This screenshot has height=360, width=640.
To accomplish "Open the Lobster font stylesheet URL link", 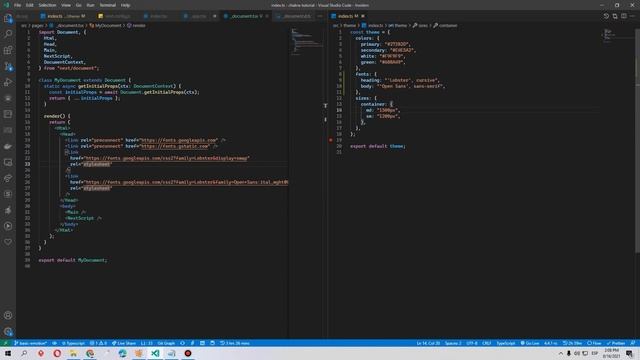I will tap(167, 158).
